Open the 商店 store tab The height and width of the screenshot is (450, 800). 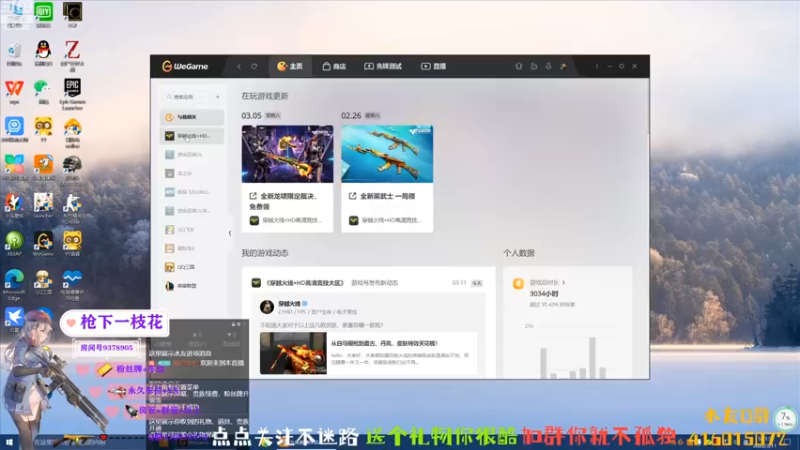[x=334, y=66]
